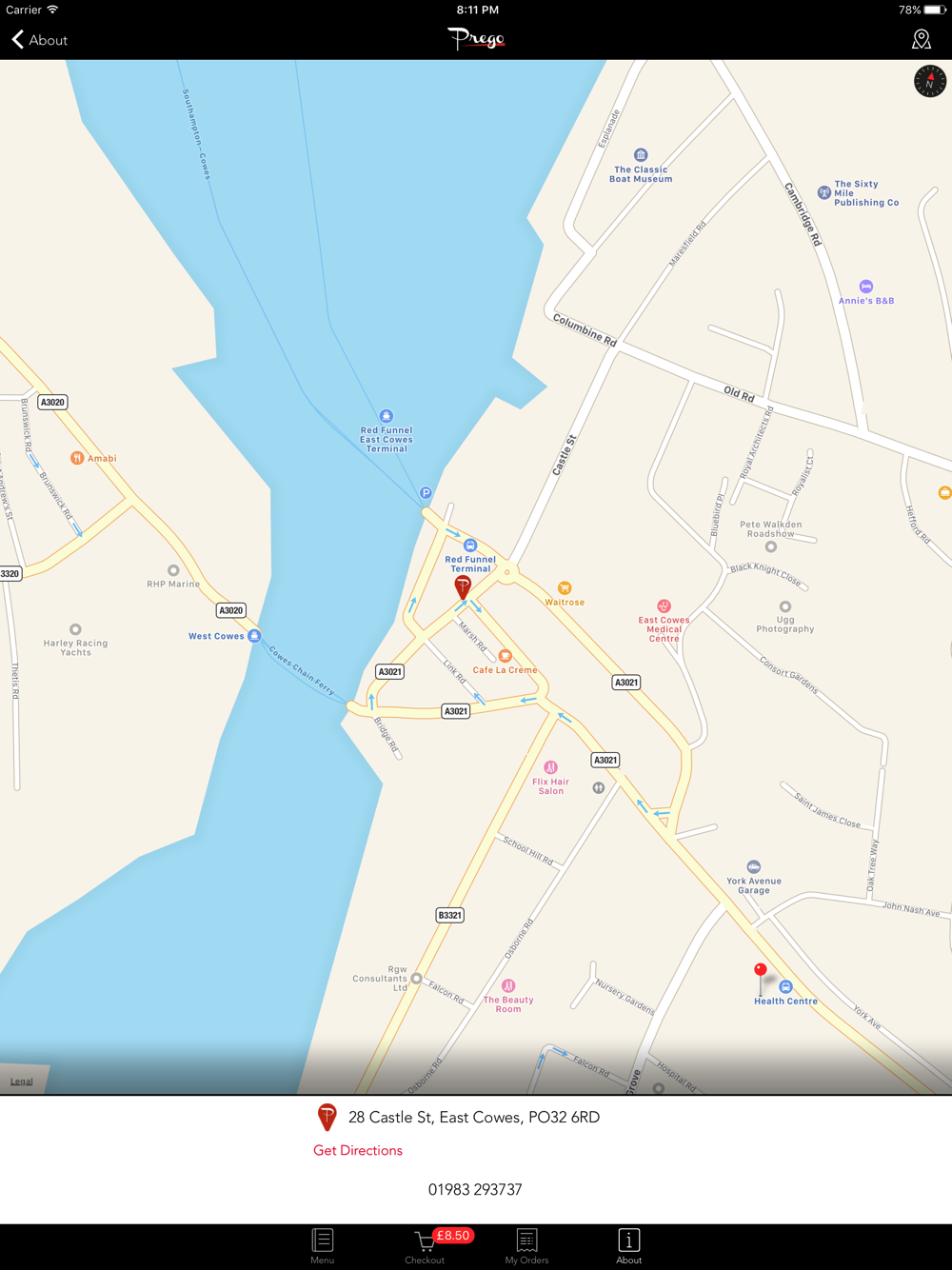The height and width of the screenshot is (1270, 952).
Task: Tap the Harley Racing Yachts marker
Action: [75, 629]
